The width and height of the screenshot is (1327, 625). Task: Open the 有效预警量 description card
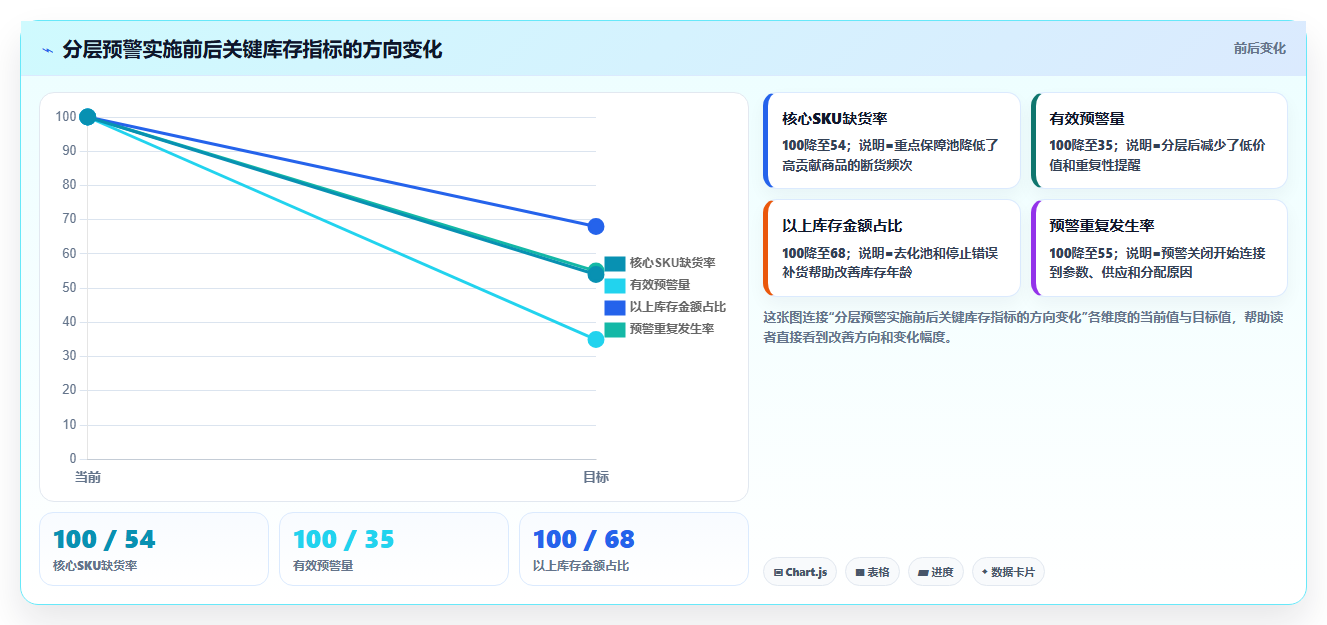pos(1159,140)
